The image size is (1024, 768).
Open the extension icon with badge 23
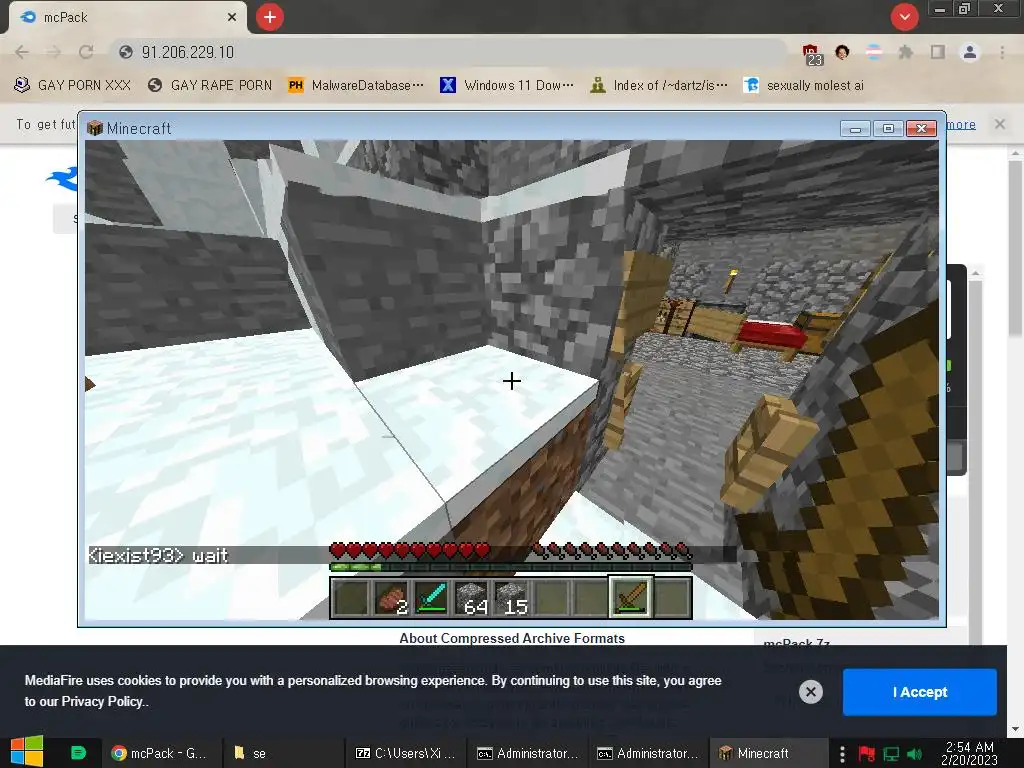(811, 54)
